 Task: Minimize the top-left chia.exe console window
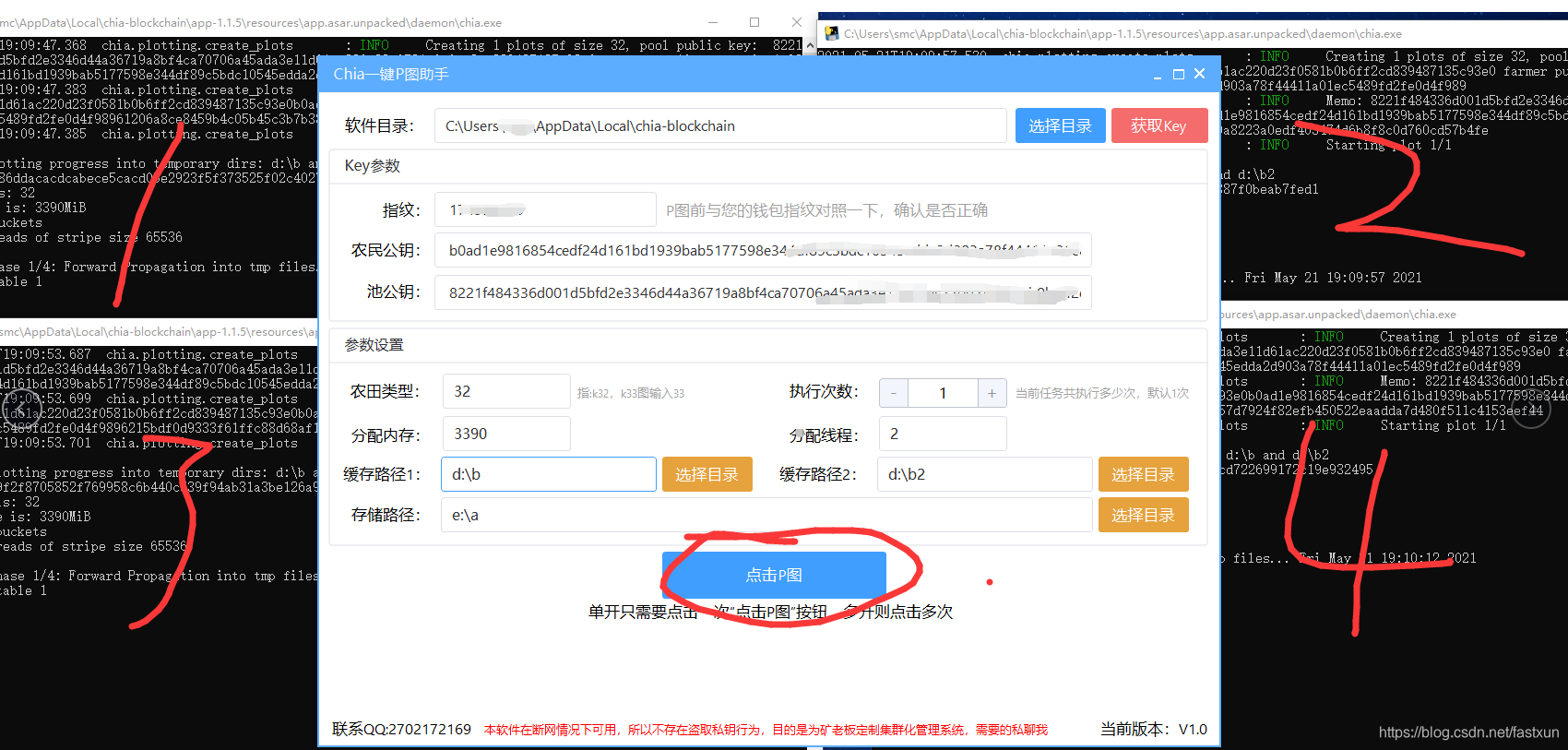(x=713, y=22)
